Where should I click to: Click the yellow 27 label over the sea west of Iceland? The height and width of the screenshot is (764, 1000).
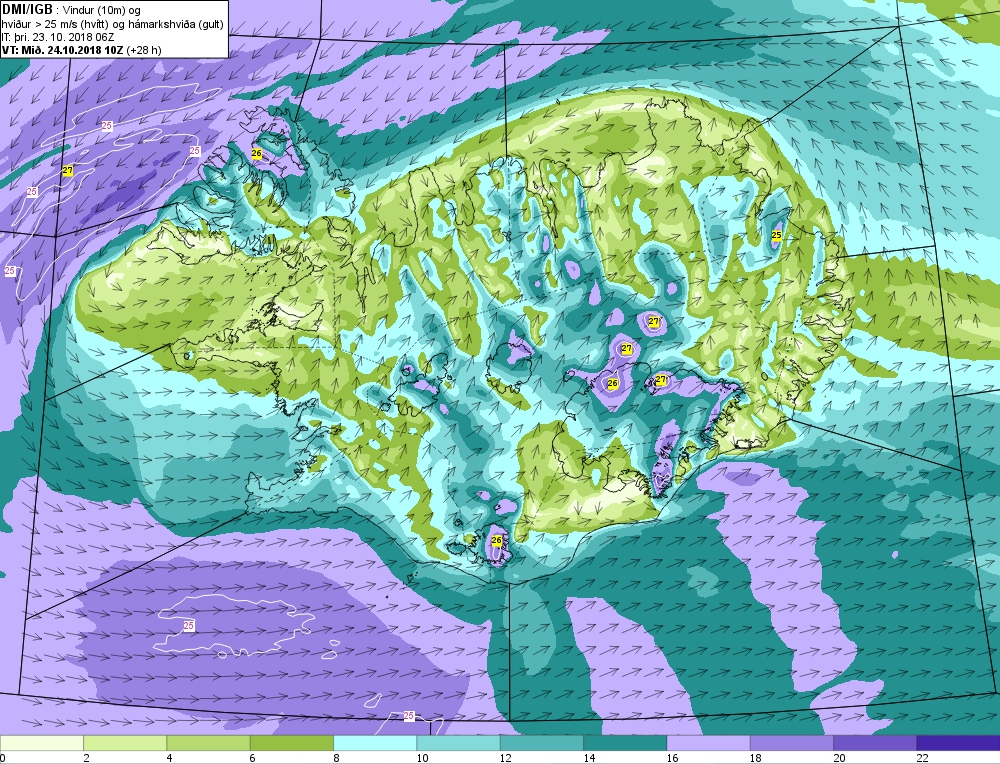coord(68,170)
